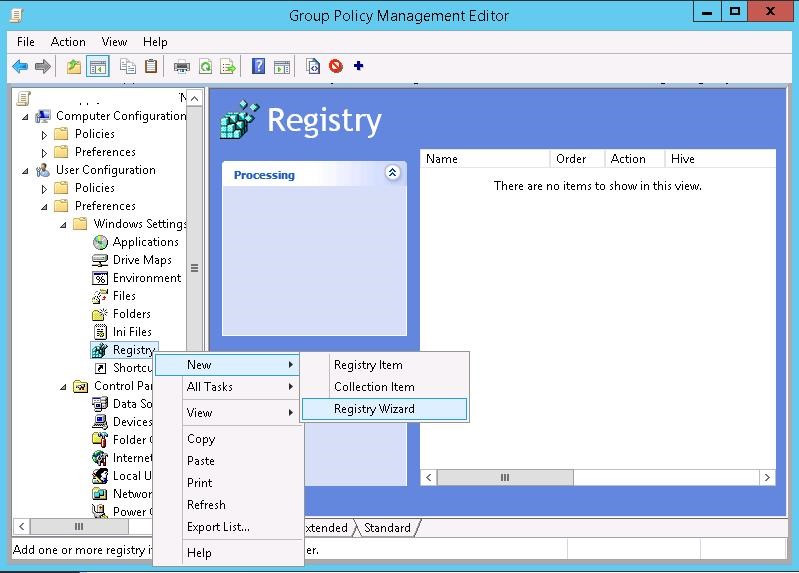Viewport: 799px width, 573px height.
Task: Click the Hive column header
Action: (x=683, y=159)
